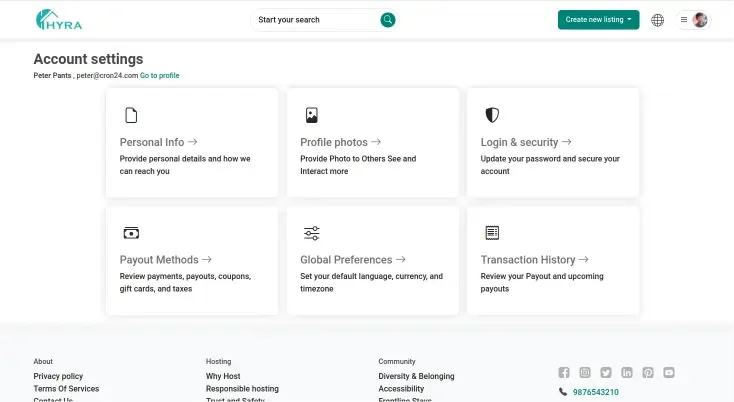Click the phone handset icon
The width and height of the screenshot is (734, 402).
563,392
